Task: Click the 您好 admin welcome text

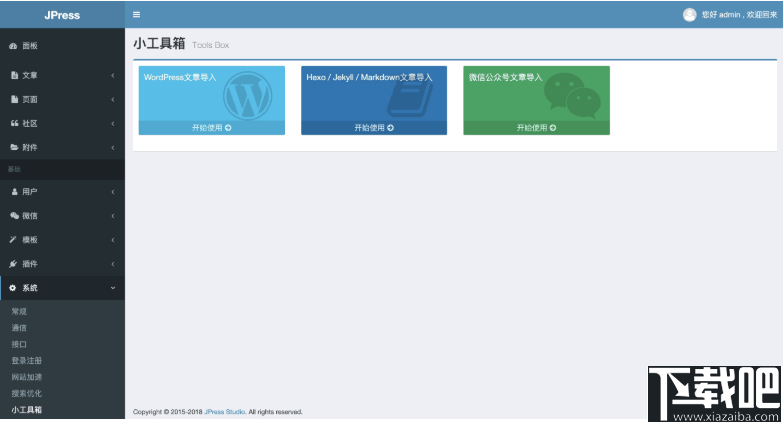Action: pyautogui.click(x=739, y=15)
